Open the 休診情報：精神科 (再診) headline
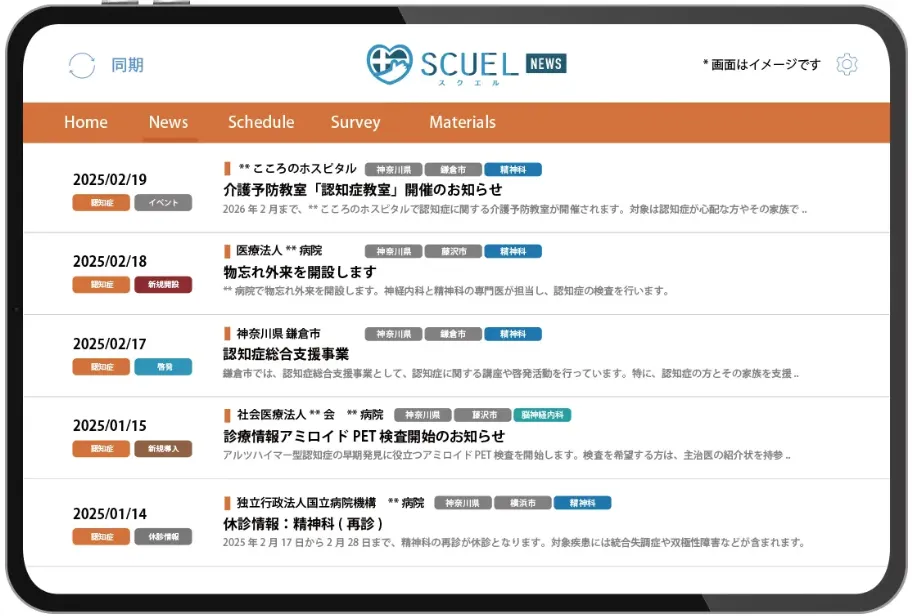This screenshot has width=912, height=616. (x=303, y=523)
